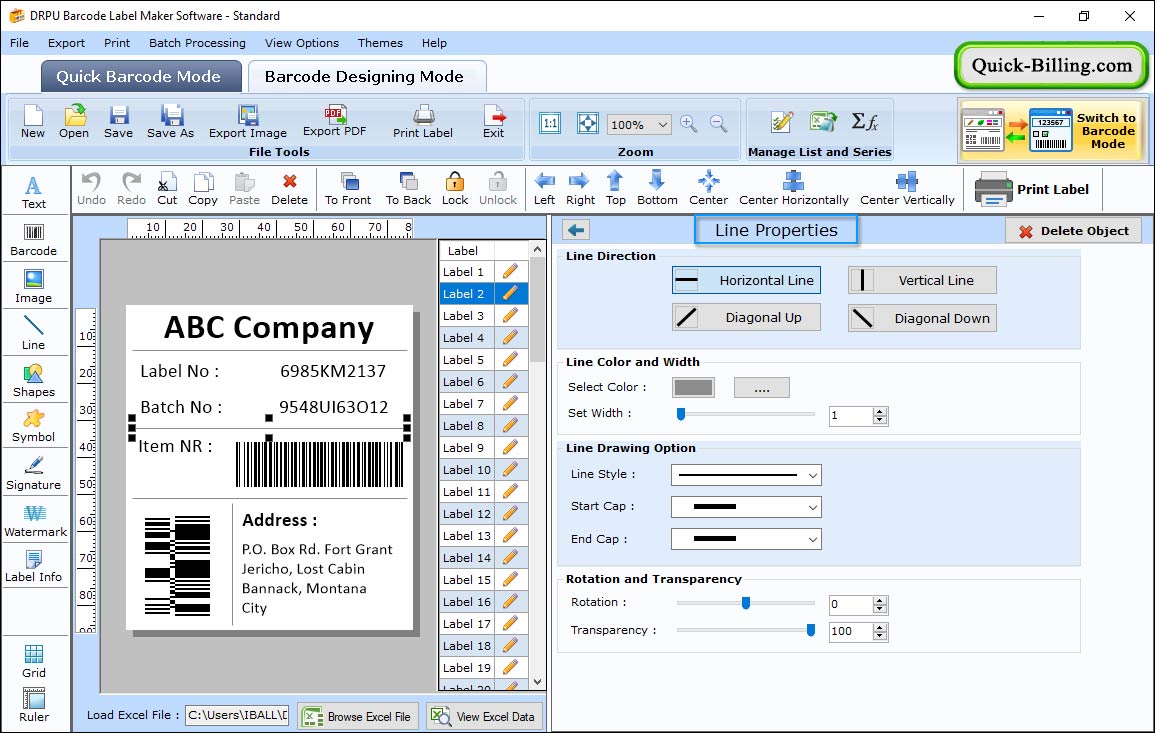Screen dimensions: 1155x733
Task: Bring object To Front
Action: click(x=348, y=189)
